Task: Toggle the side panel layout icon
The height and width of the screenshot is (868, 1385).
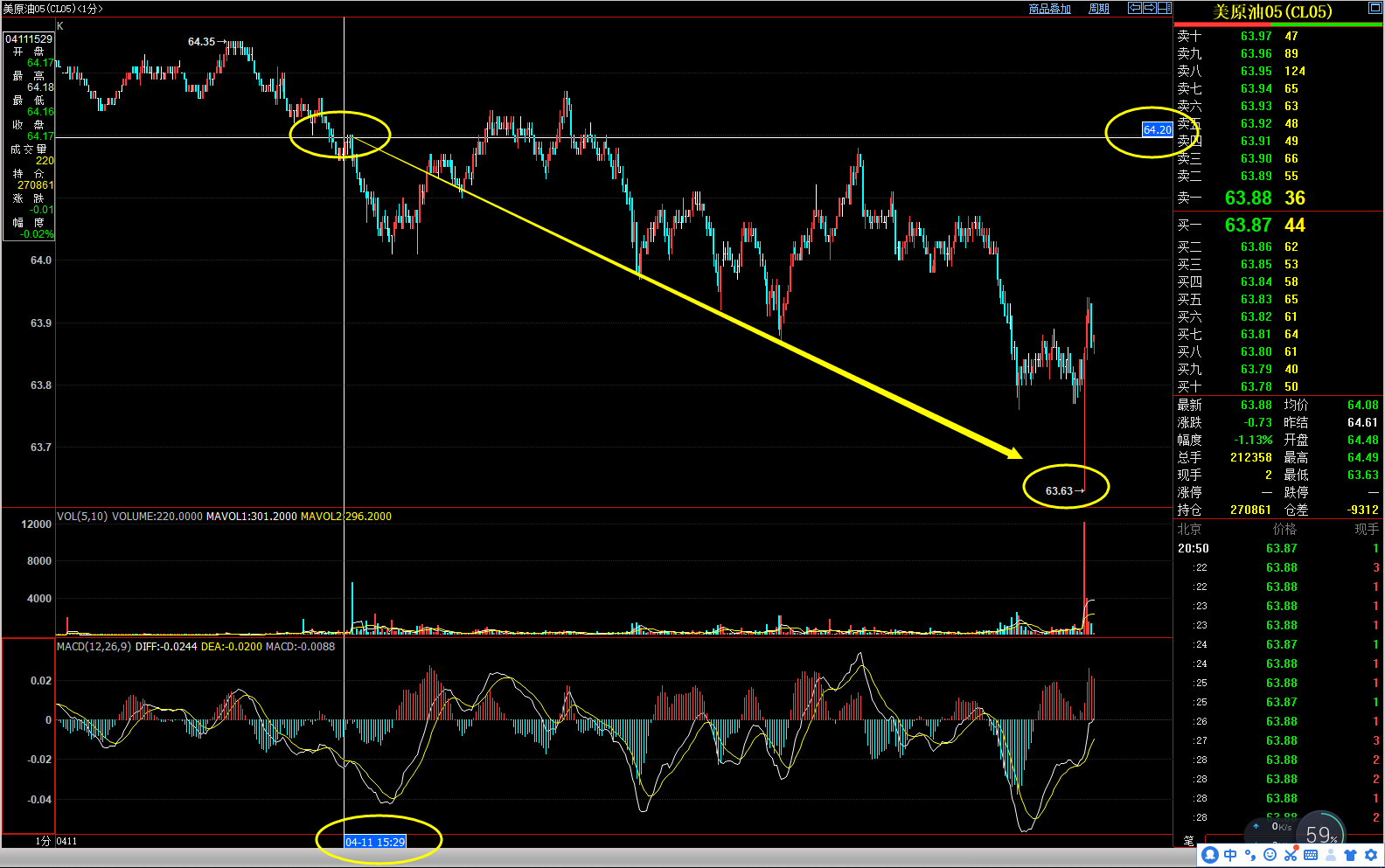Action: coord(1165,8)
